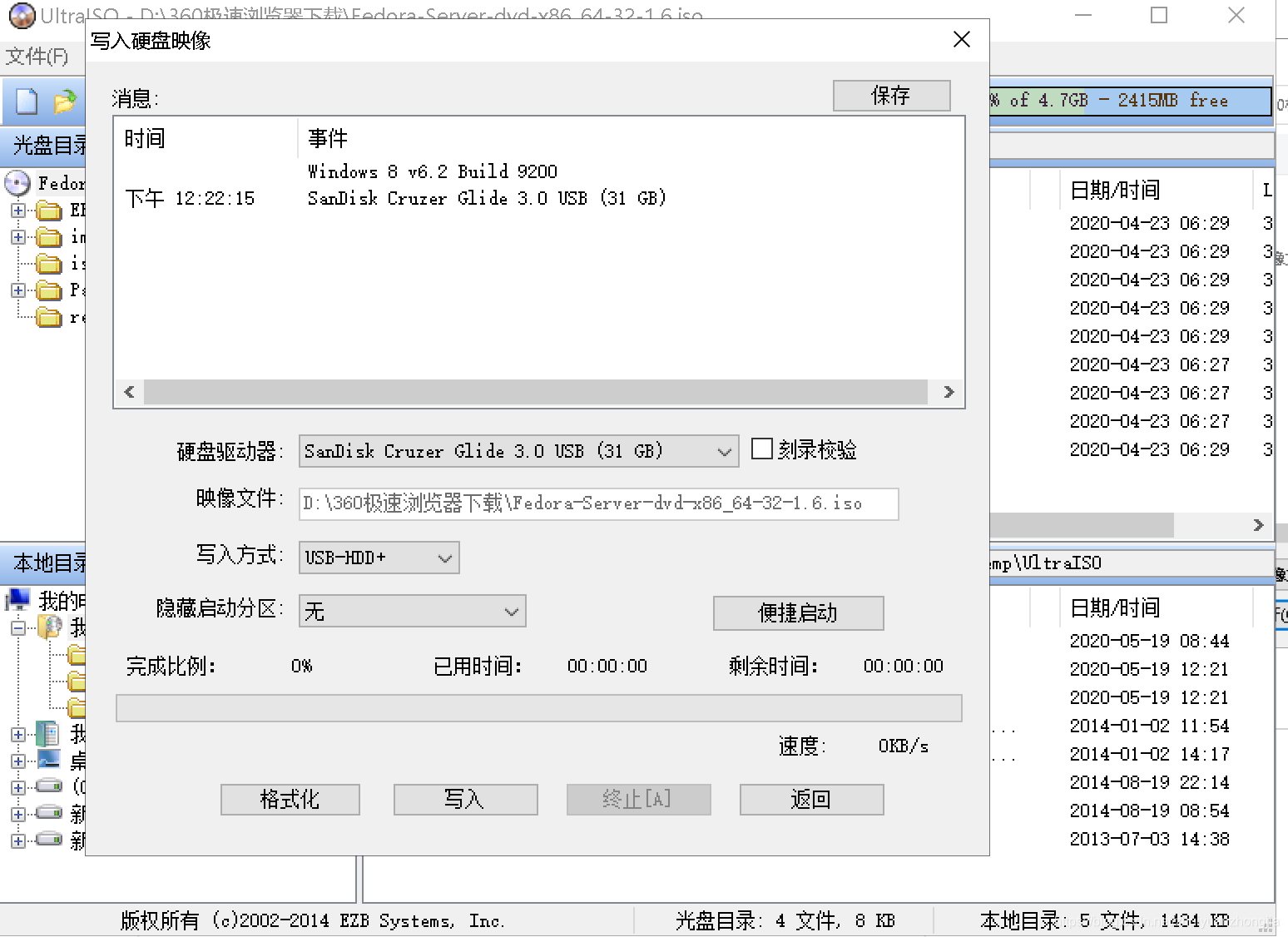Open the 硬盘驱动器 drive dropdown
Viewport: 1288px width, 937px height.
click(723, 450)
